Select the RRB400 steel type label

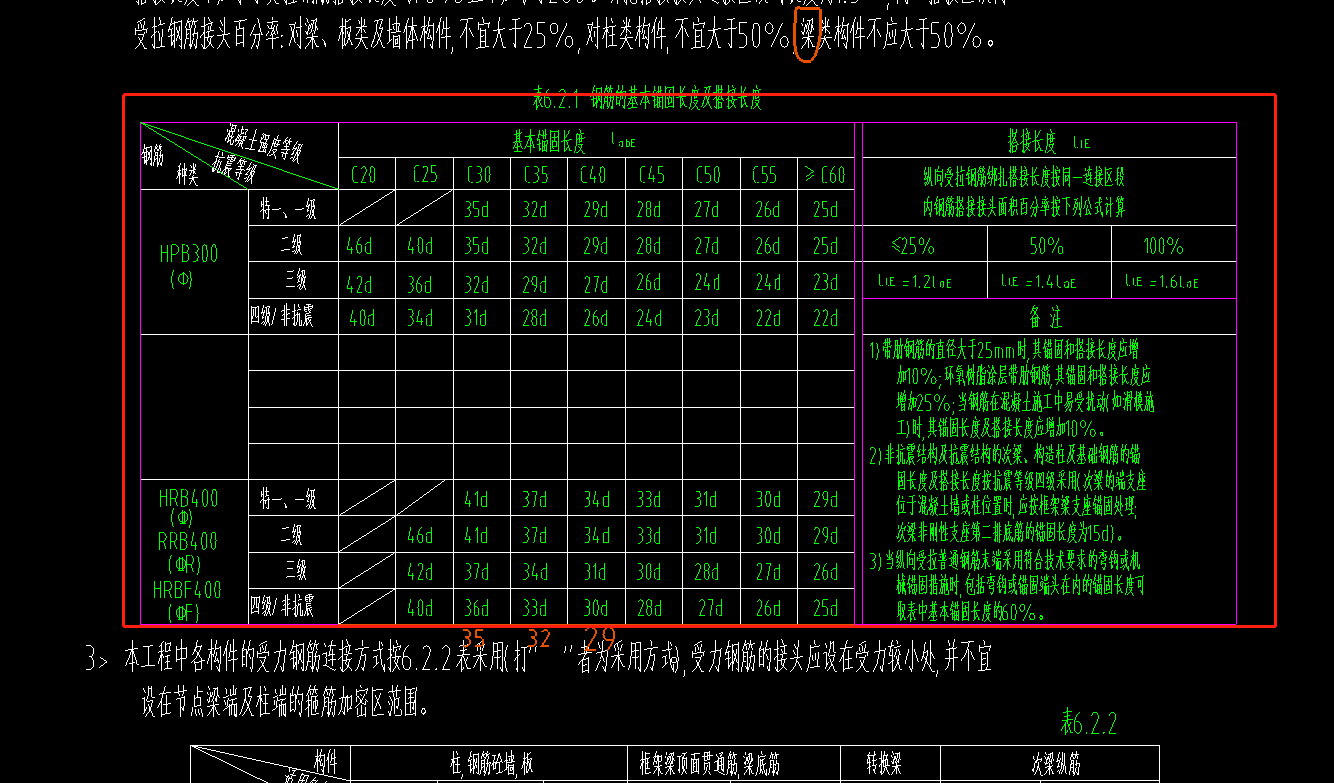click(188, 542)
